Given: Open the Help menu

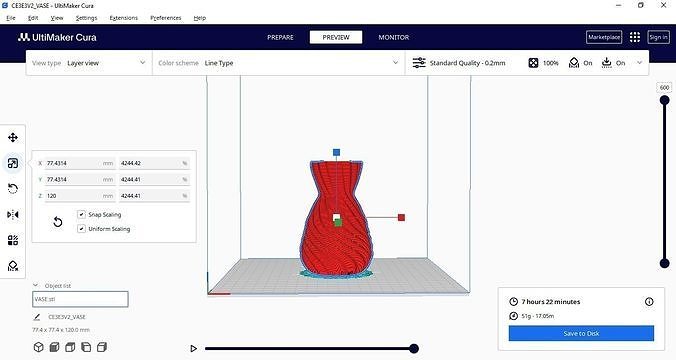Looking at the screenshot, I should (200, 18).
